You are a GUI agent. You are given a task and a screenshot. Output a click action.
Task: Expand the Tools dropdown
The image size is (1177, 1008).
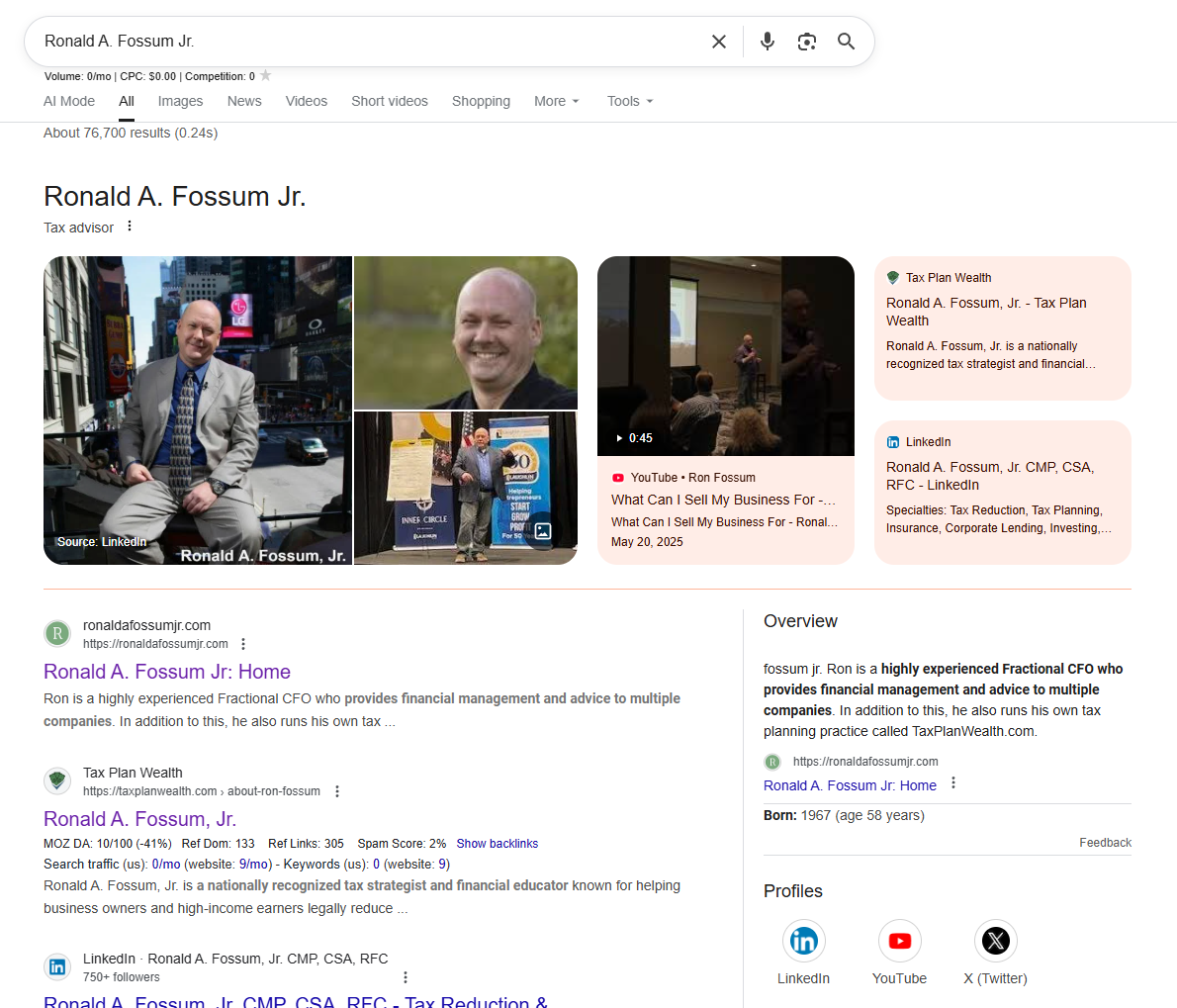[630, 101]
